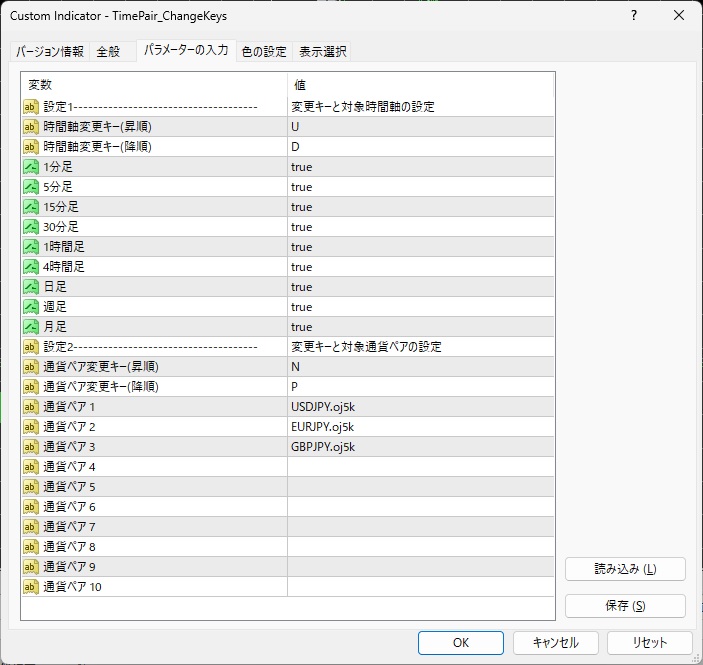703x665 pixels.
Task: Click the green bool icon for 5分足
Action: pos(31,187)
